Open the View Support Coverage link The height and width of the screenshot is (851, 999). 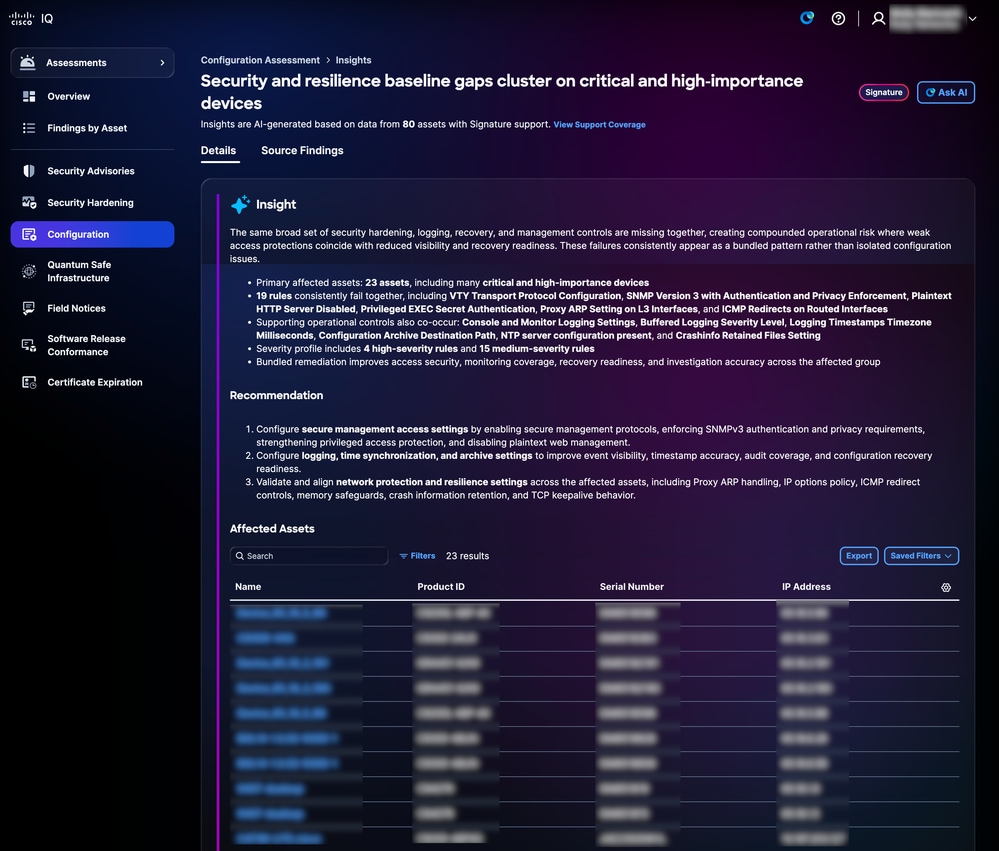[x=599, y=125]
